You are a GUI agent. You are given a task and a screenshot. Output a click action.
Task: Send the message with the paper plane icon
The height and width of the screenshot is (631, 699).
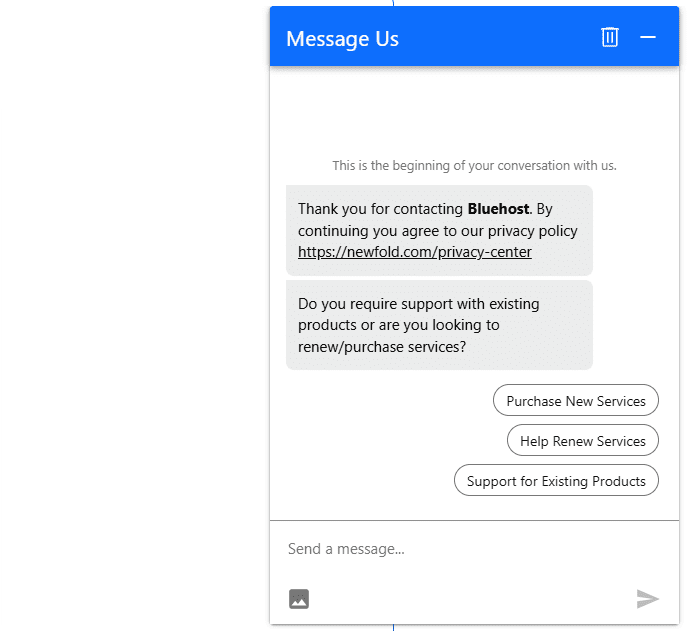pyautogui.click(x=647, y=598)
